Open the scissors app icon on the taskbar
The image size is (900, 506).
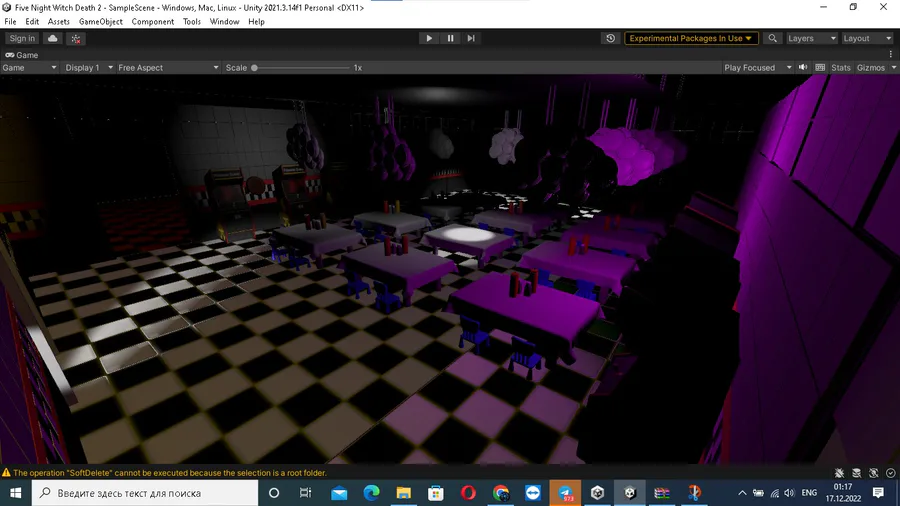(695, 493)
